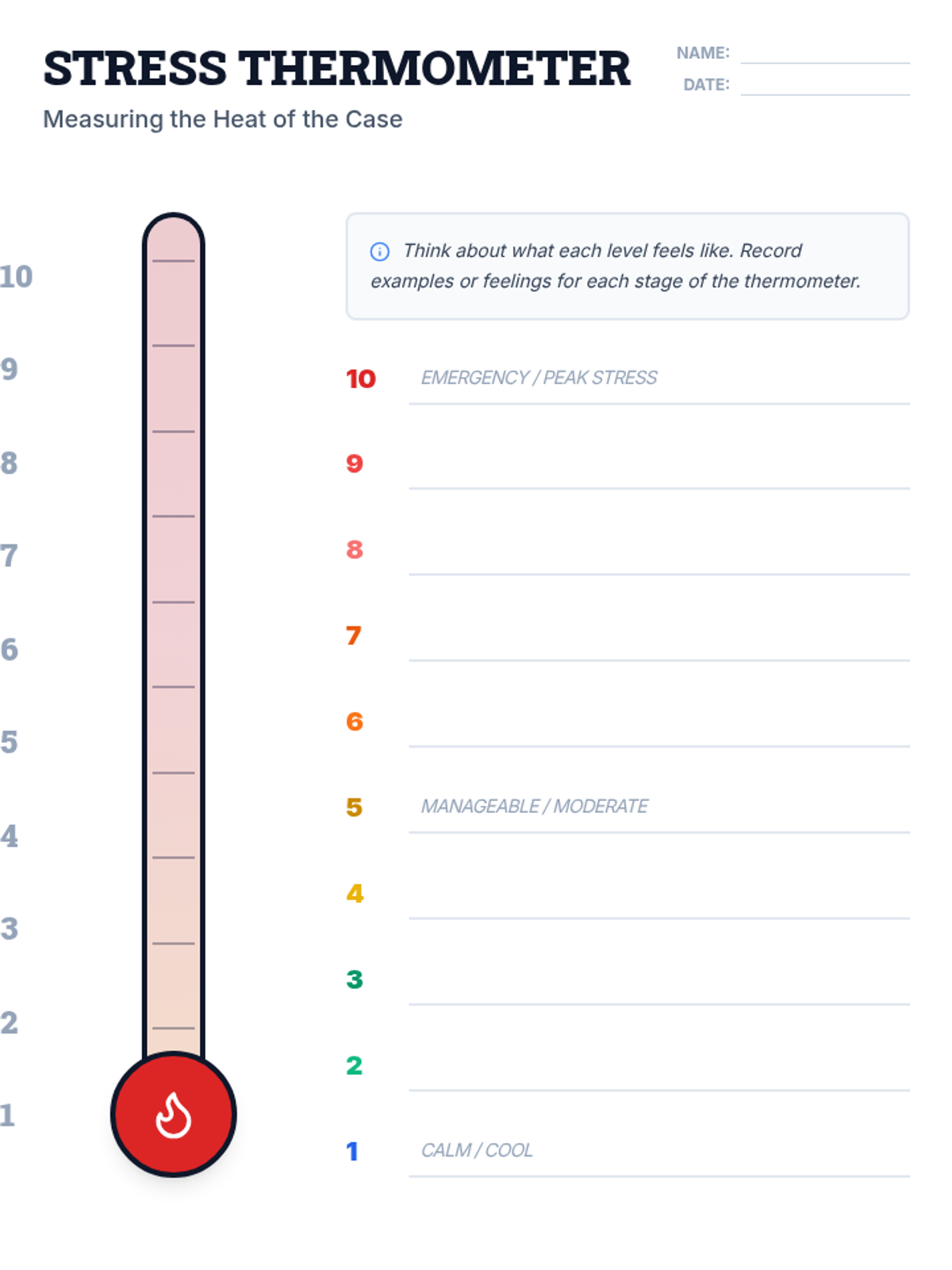Click the Stress Thermometer title
This screenshot has height=1270, width=952.
point(336,69)
